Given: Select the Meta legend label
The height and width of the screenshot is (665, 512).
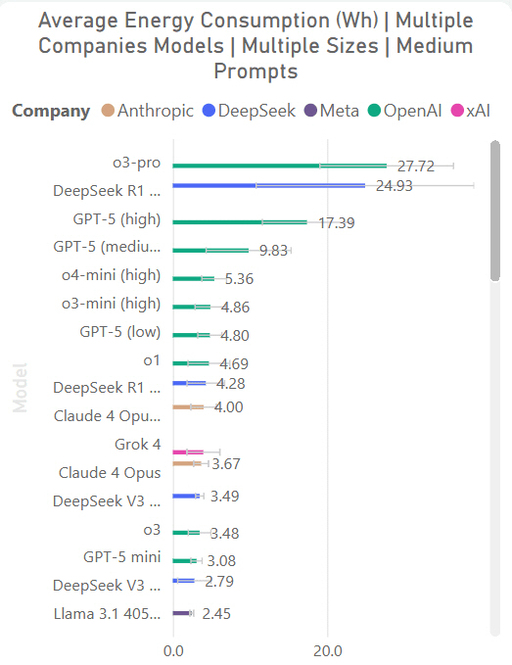Looking at the screenshot, I should (x=339, y=111).
